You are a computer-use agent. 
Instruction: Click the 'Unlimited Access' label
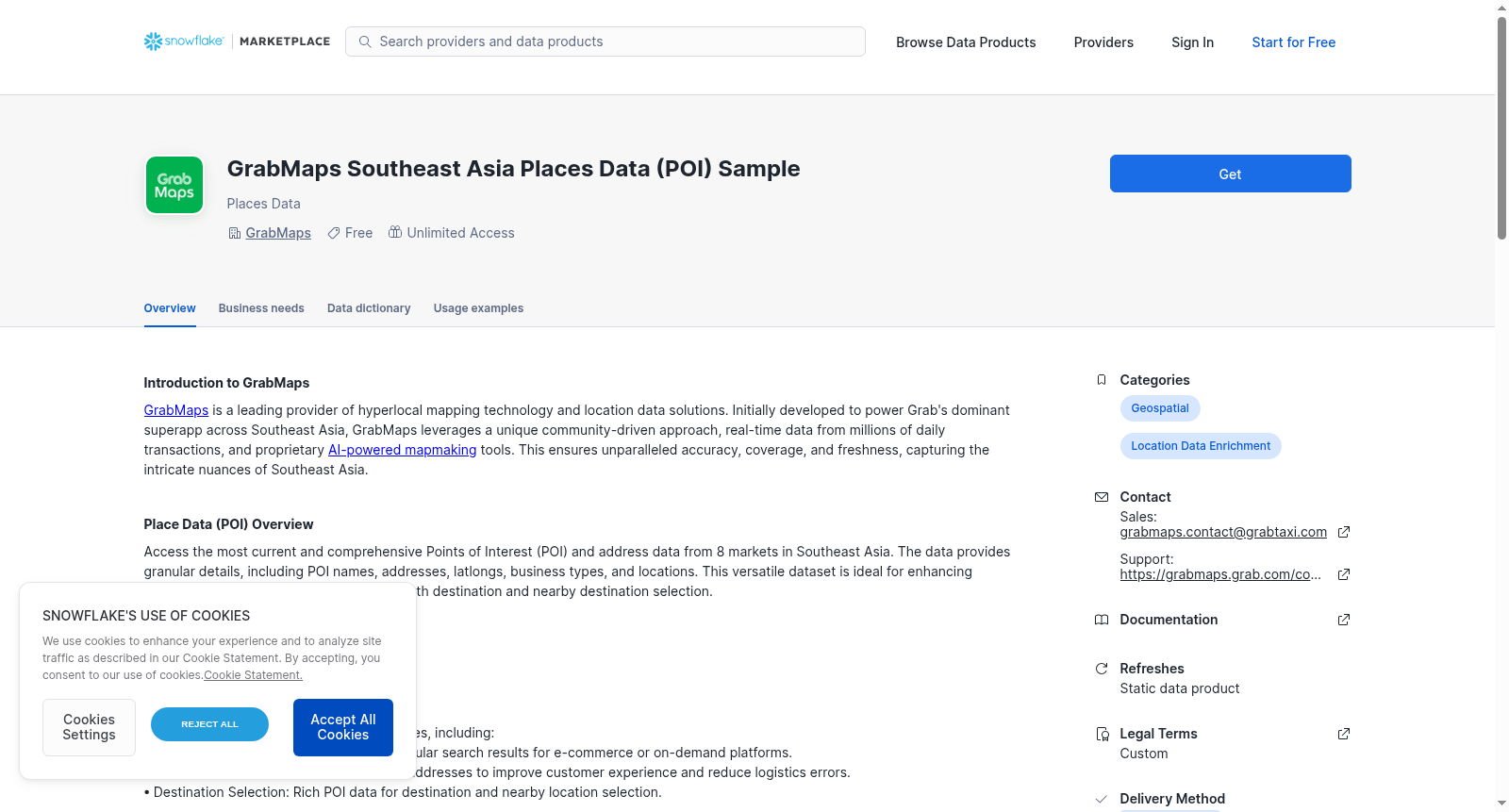pyautogui.click(x=460, y=233)
